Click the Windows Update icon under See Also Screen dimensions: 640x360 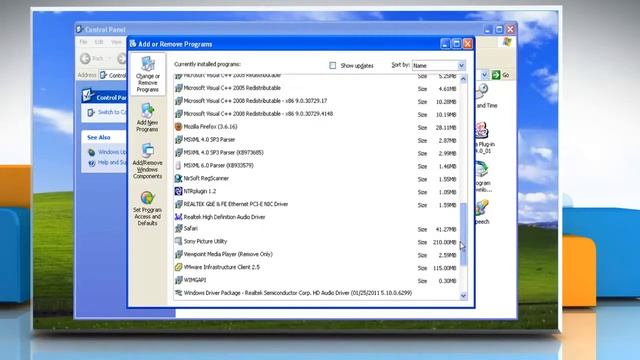[x=92, y=152]
